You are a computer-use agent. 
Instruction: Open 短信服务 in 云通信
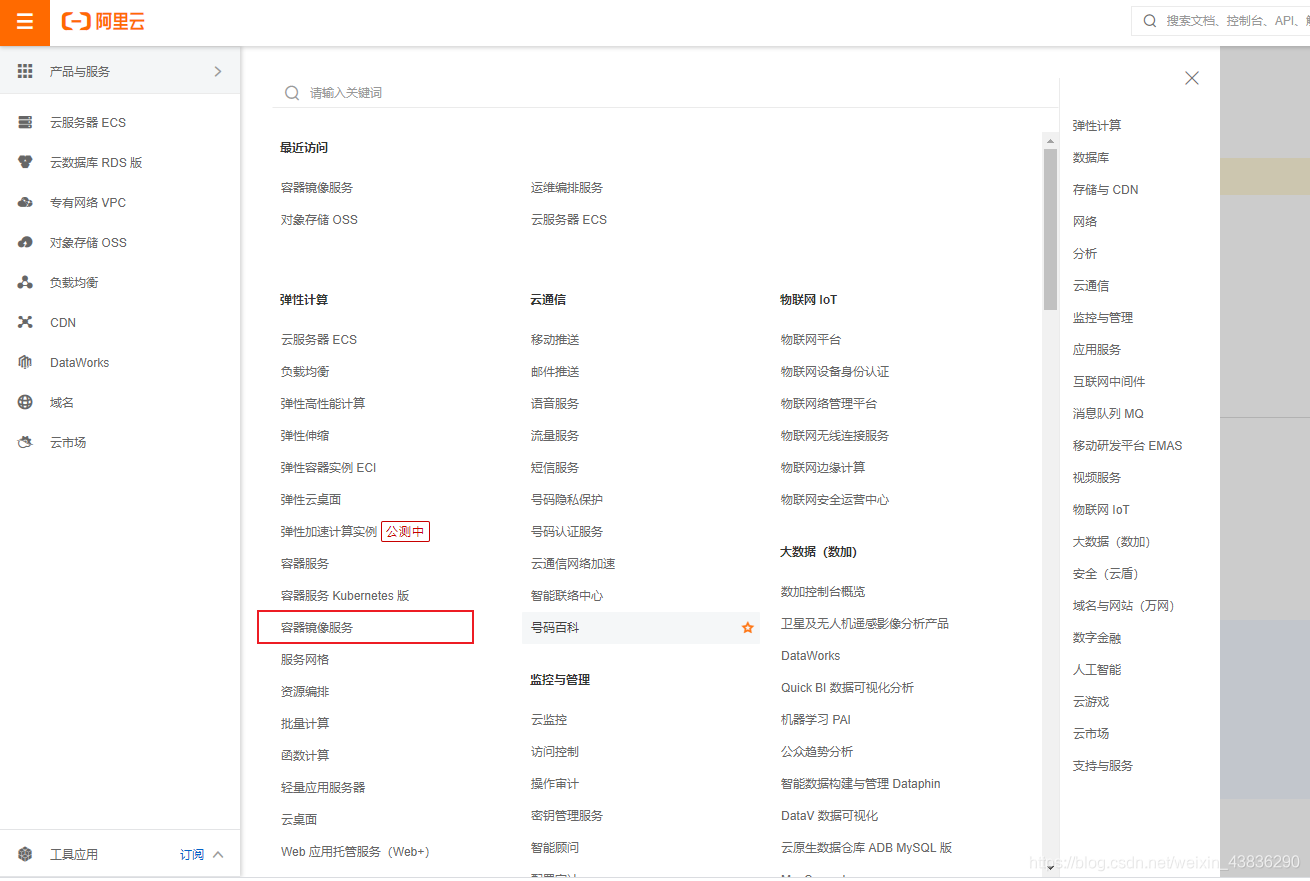pyautogui.click(x=555, y=467)
